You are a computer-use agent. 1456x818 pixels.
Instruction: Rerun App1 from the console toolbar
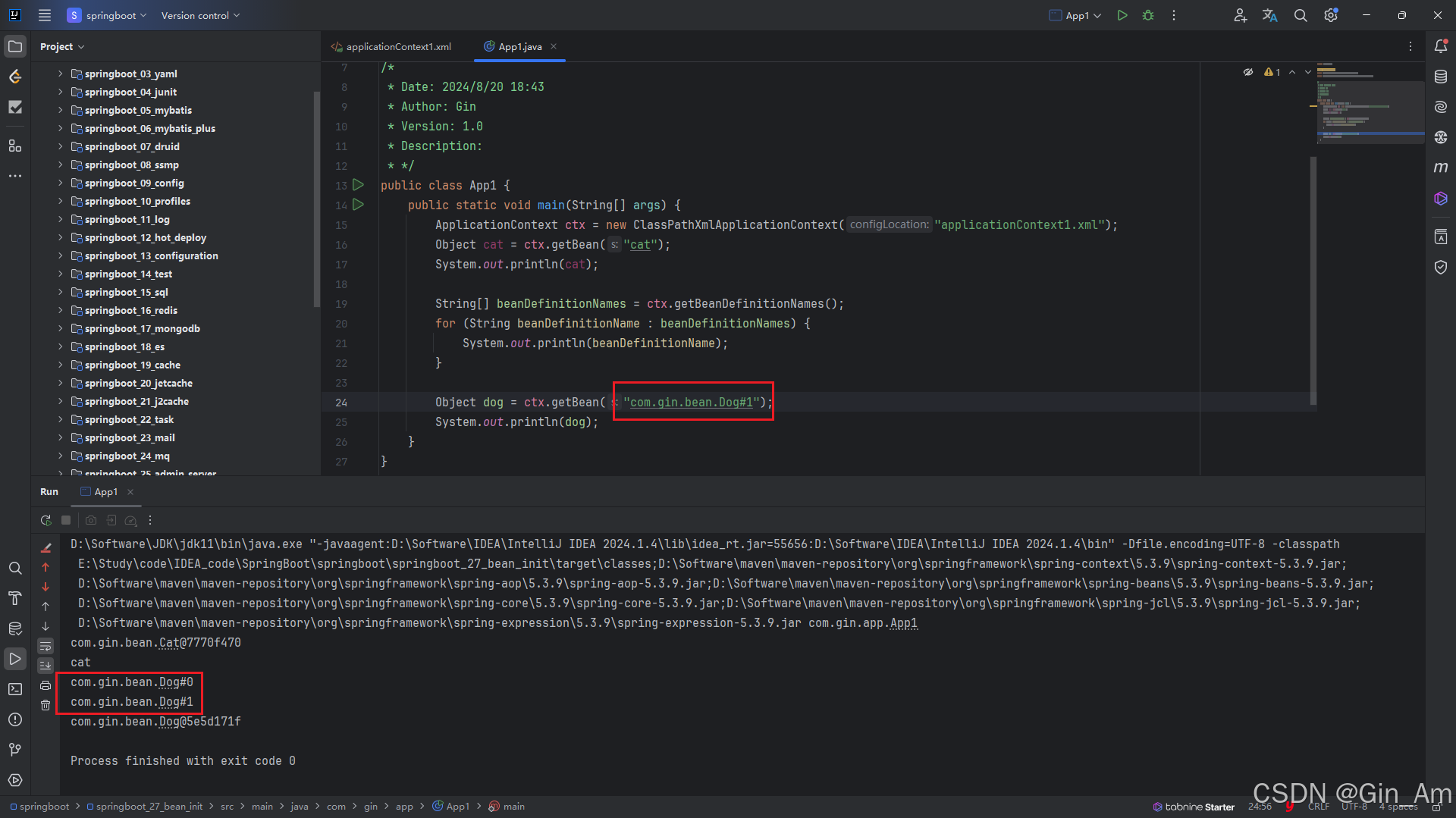tap(45, 521)
